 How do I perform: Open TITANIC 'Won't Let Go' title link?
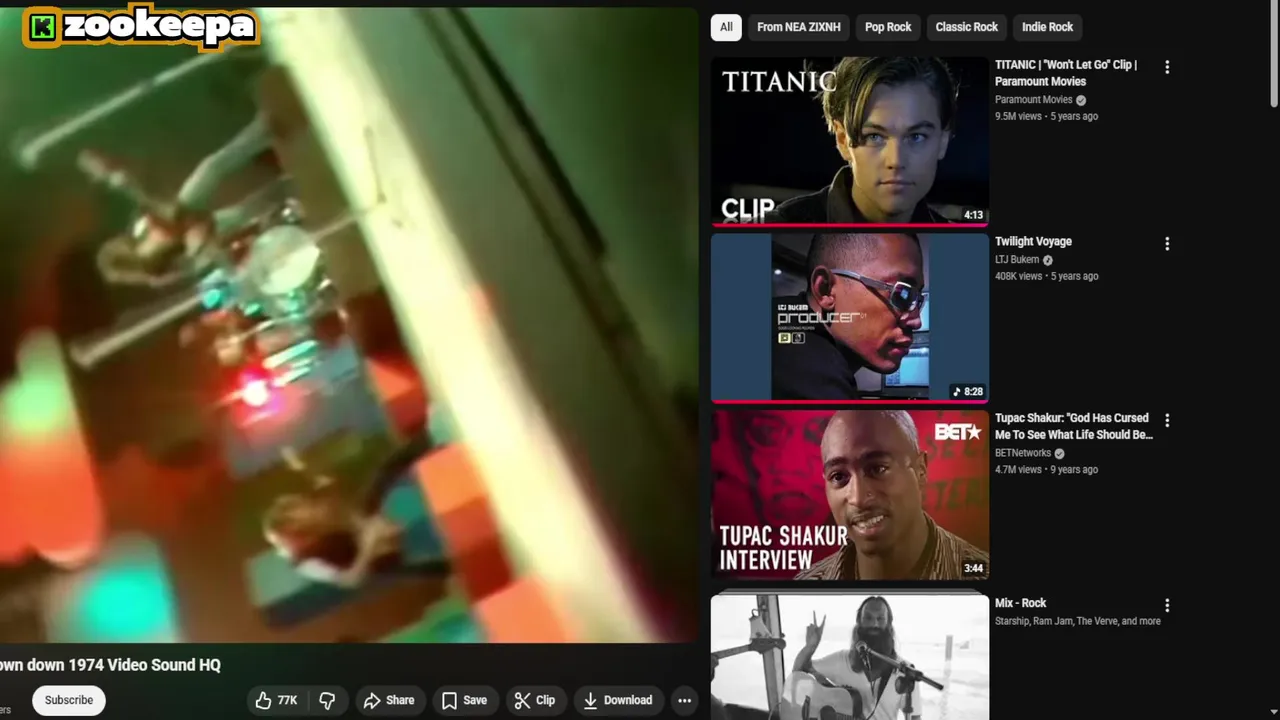click(1066, 73)
